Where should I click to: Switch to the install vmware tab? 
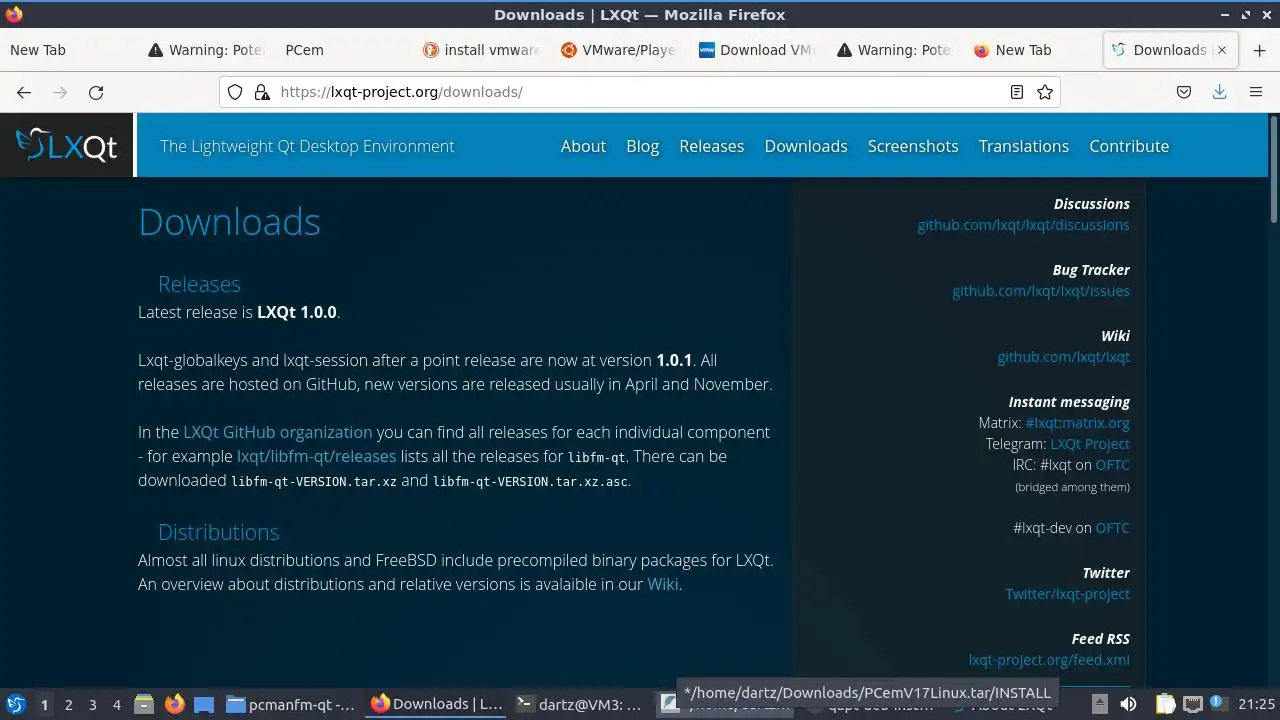[x=481, y=50]
